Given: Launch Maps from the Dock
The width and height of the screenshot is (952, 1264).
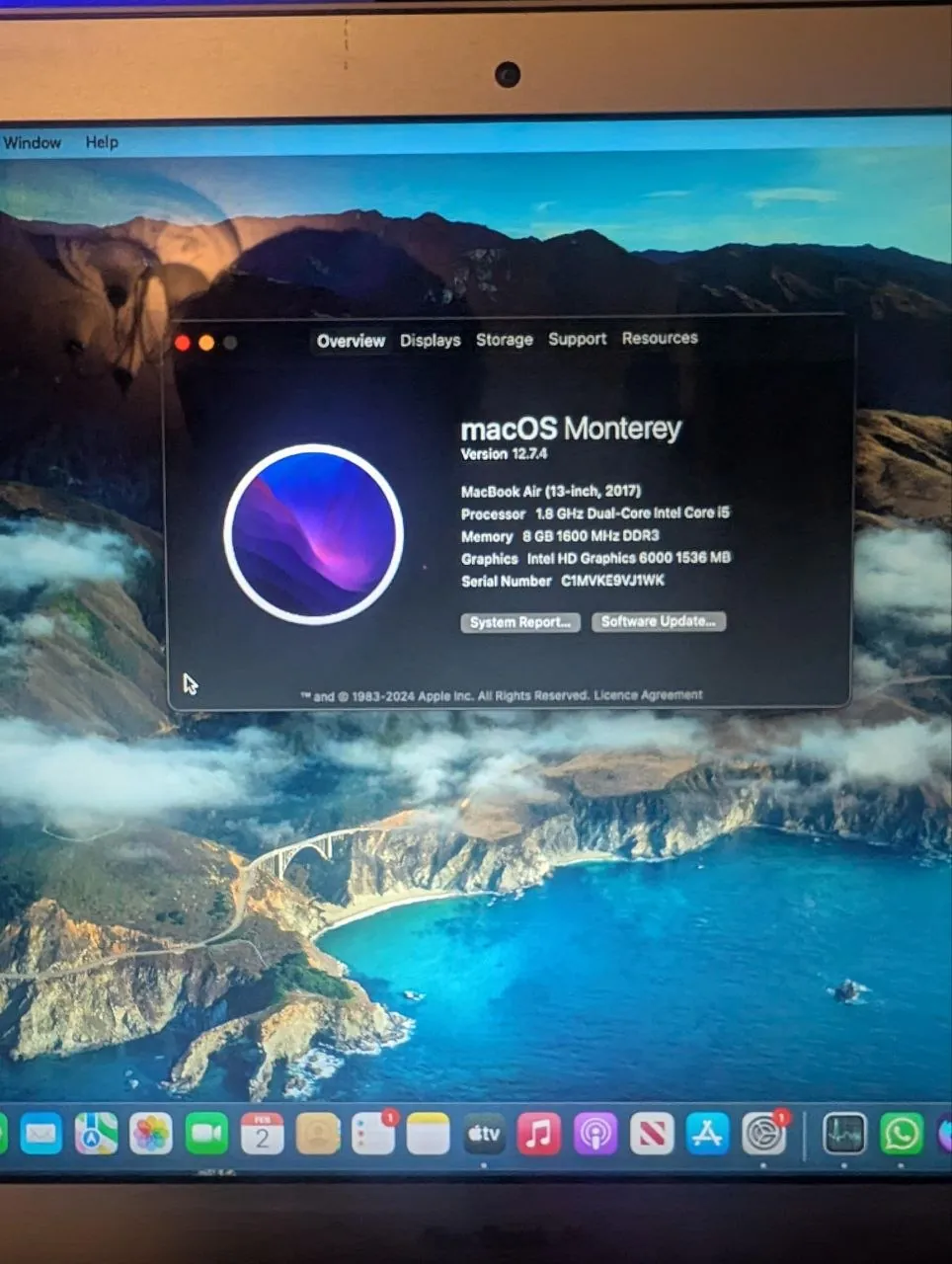Looking at the screenshot, I should 96,1135.
